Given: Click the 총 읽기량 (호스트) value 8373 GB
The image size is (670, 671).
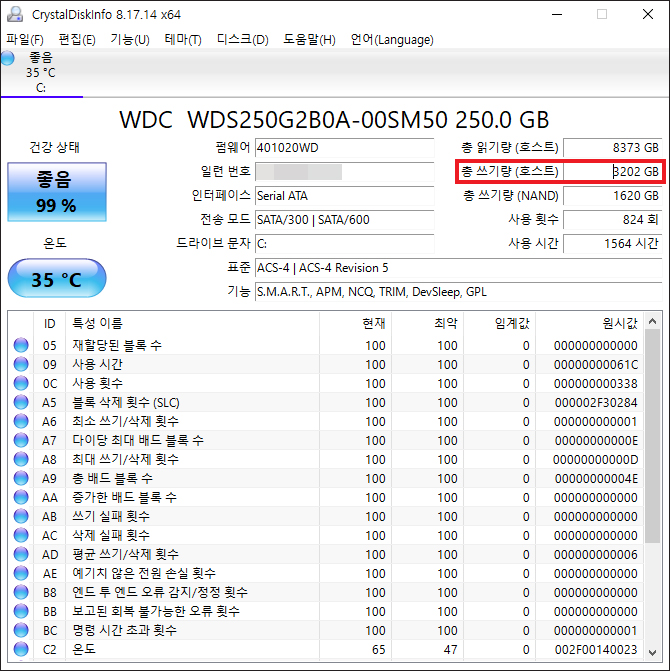Looking at the screenshot, I should (613, 148).
